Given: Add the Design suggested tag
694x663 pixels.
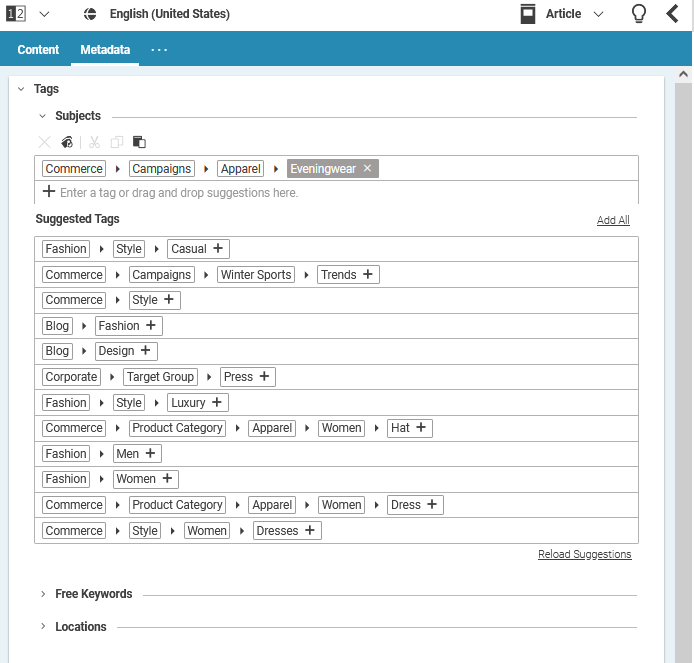Looking at the screenshot, I should point(146,351).
